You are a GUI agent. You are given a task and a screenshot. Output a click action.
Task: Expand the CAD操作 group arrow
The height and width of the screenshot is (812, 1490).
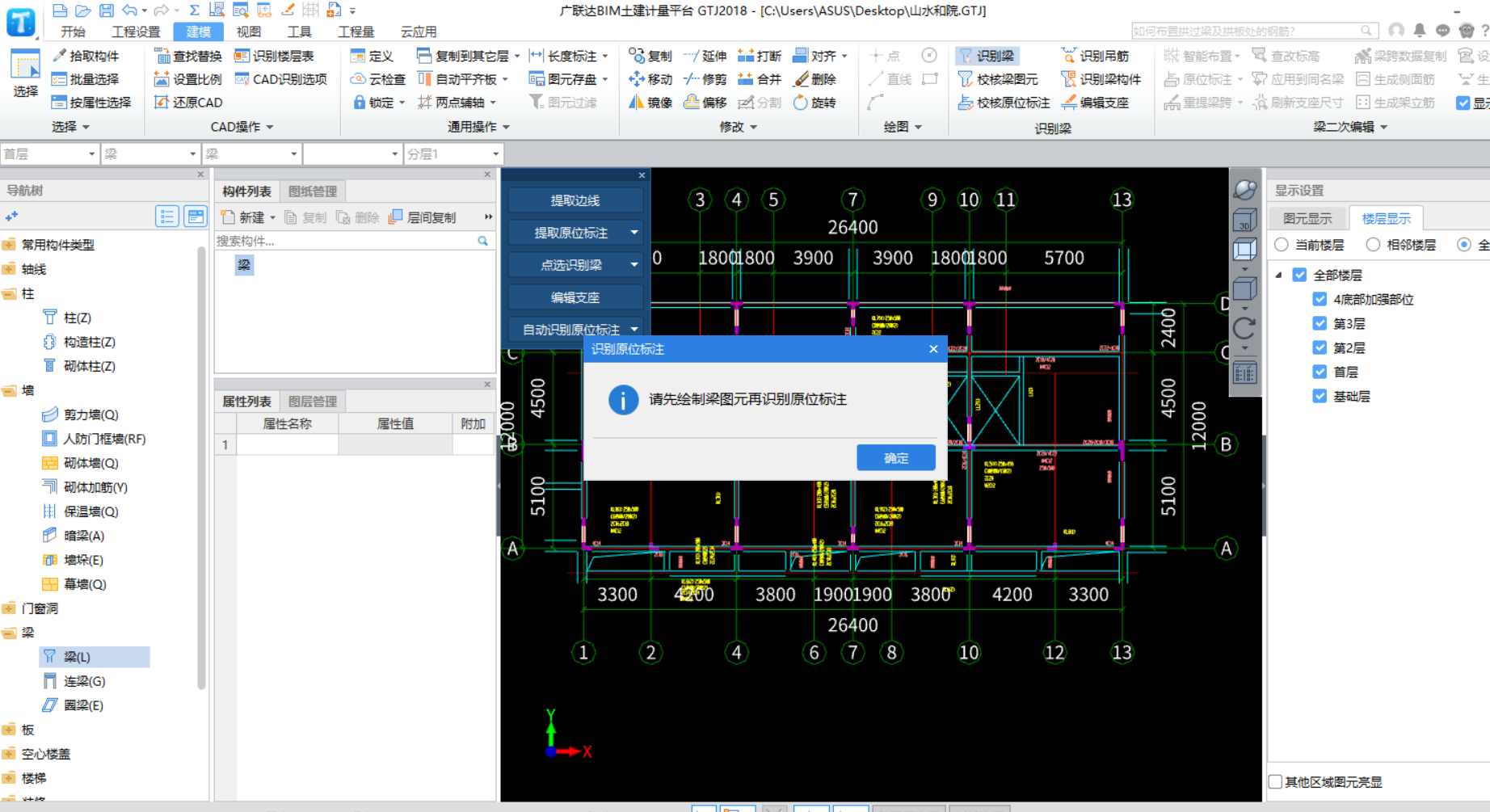click(x=270, y=127)
